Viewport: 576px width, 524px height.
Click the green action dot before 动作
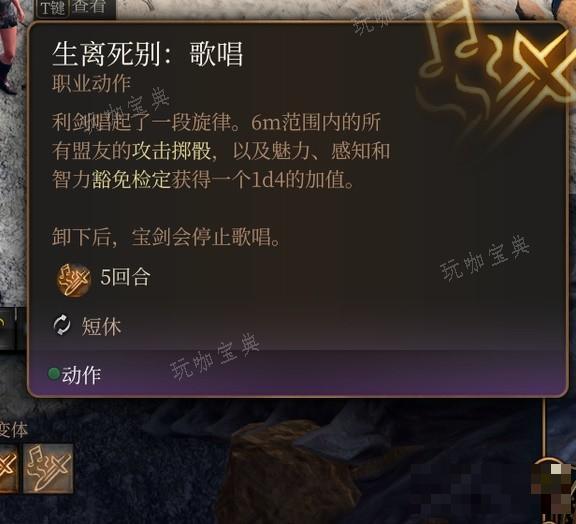[54, 374]
